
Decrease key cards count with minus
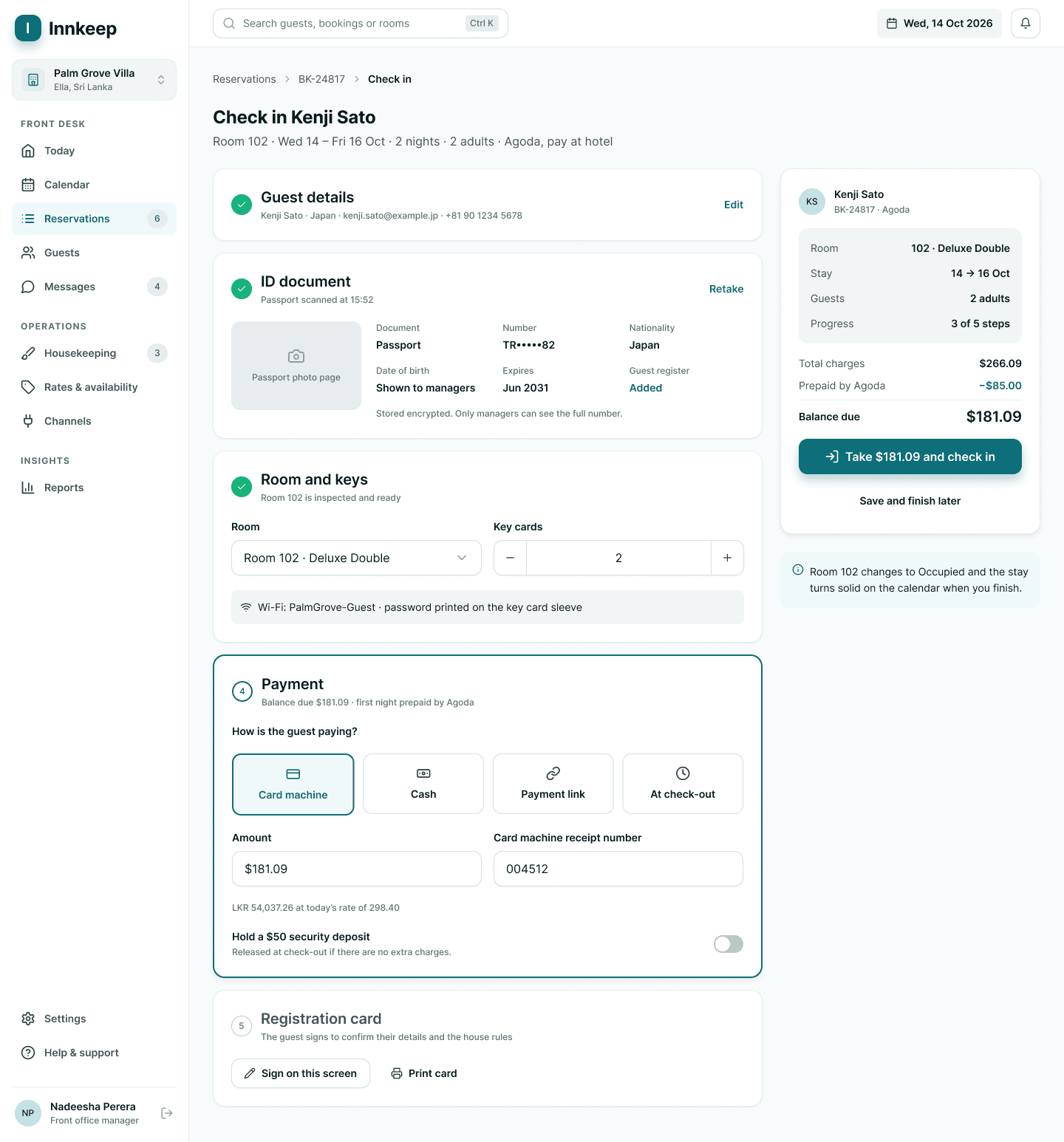point(510,558)
